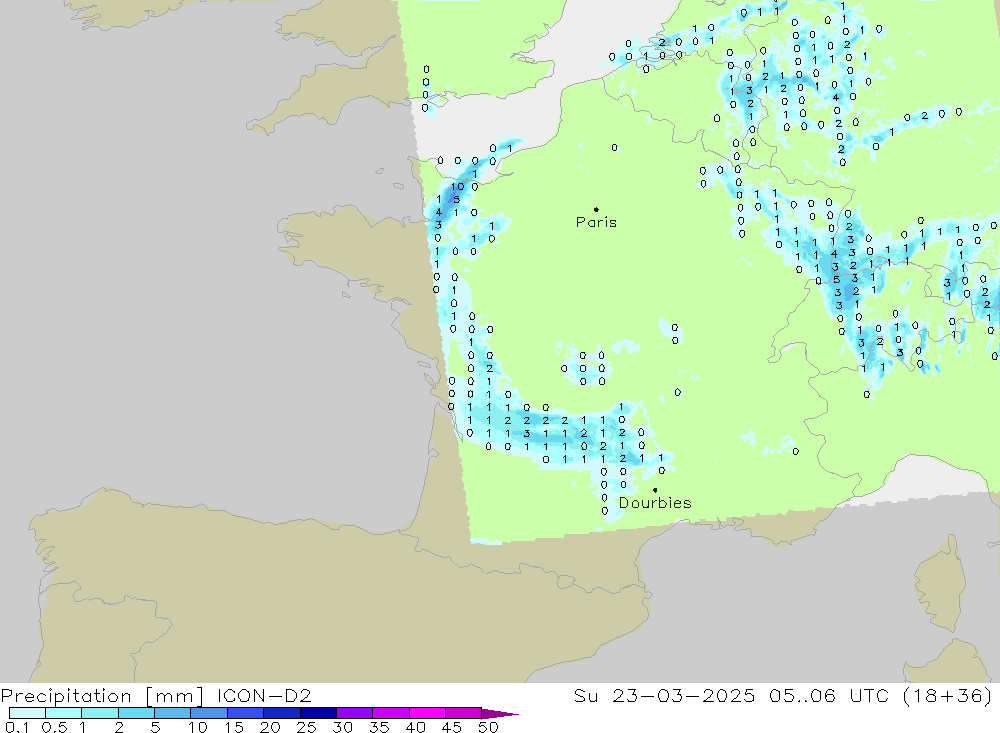Click the 2–5 mm legend color swatch
The height and width of the screenshot is (733, 1000).
(136, 713)
